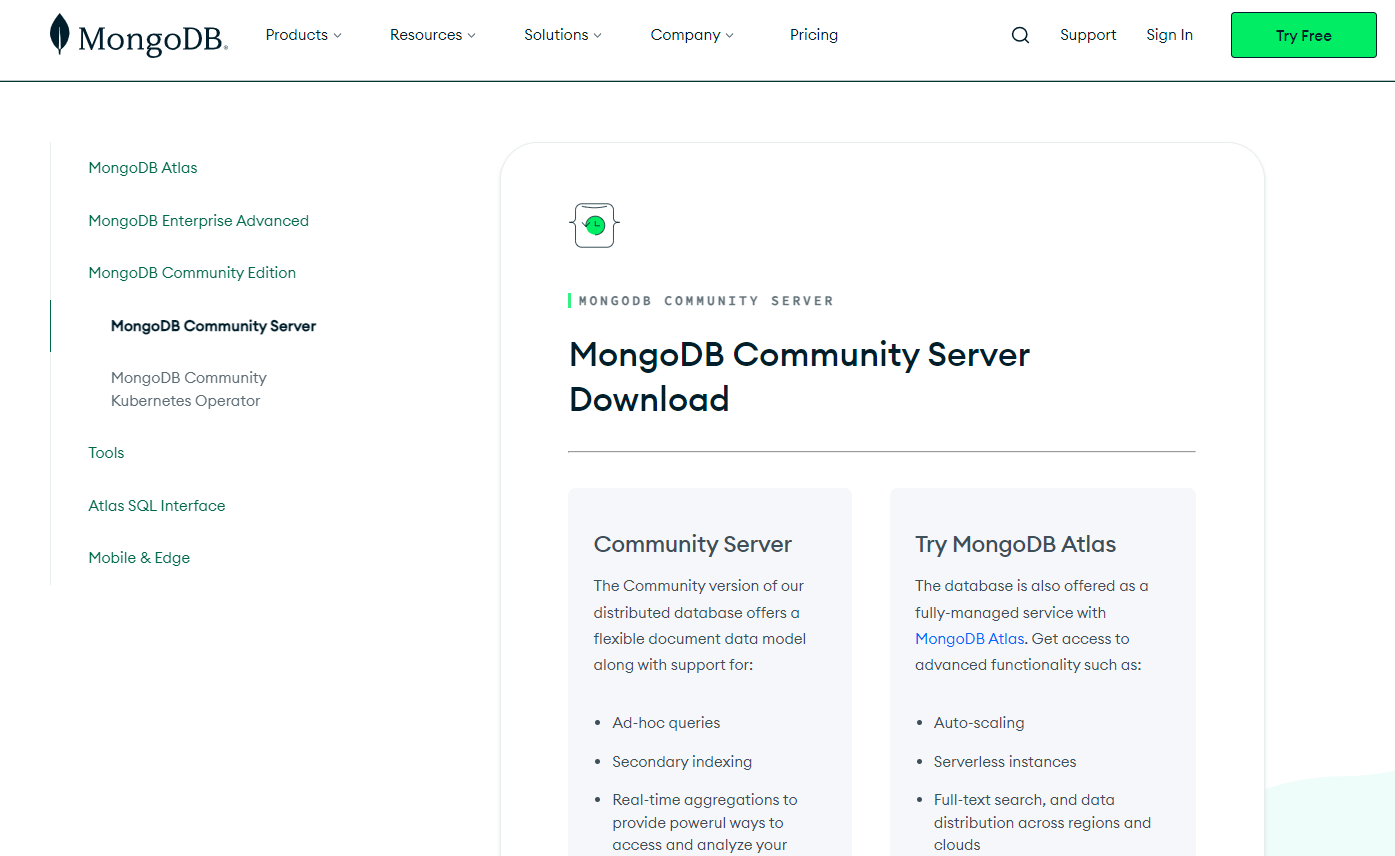Select Atlas SQL Interface in sidebar
Image resolution: width=1395 pixels, height=856 pixels.
[x=157, y=506]
